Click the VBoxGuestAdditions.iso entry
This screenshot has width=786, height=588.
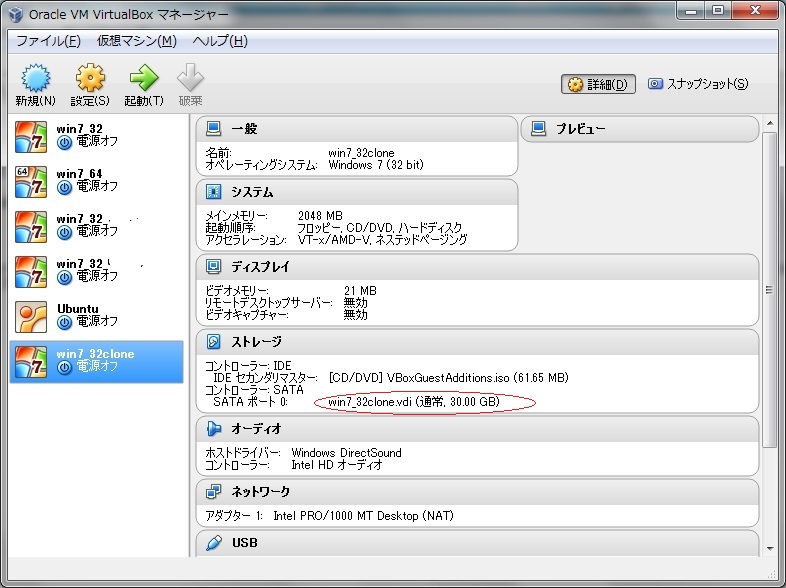[x=448, y=377]
